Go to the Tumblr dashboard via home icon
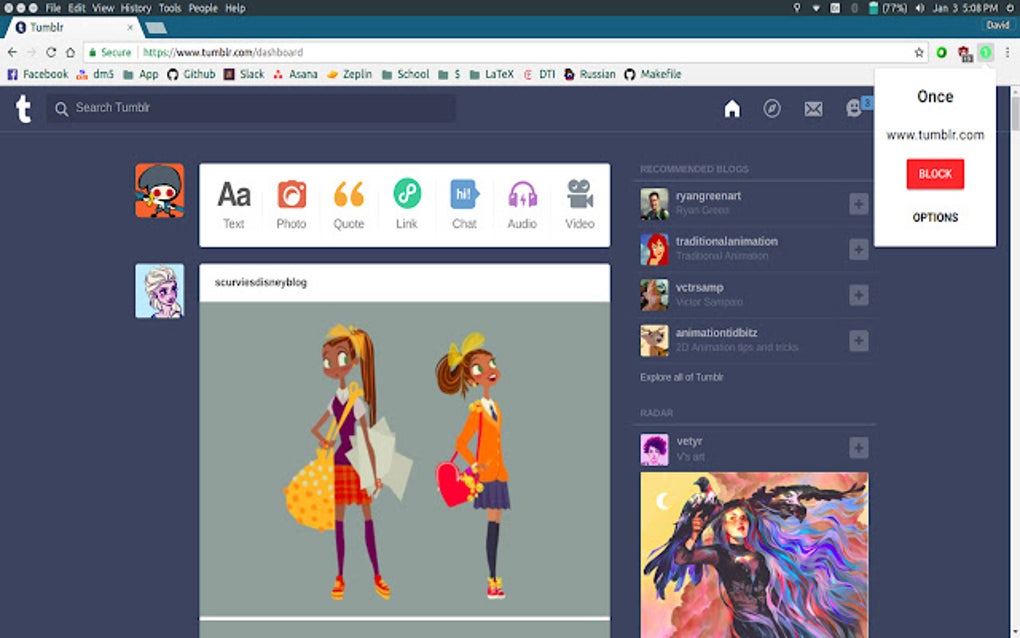 tap(732, 107)
